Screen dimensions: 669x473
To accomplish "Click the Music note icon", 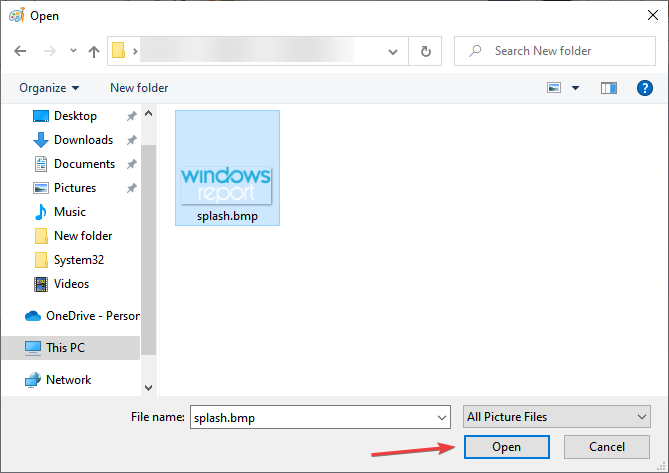I will tap(41, 212).
